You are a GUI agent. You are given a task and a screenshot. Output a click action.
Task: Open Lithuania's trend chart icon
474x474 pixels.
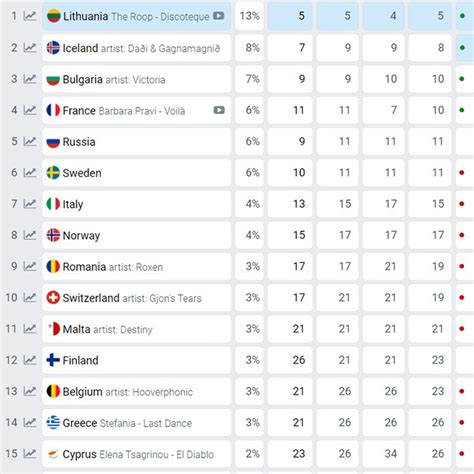(30, 16)
